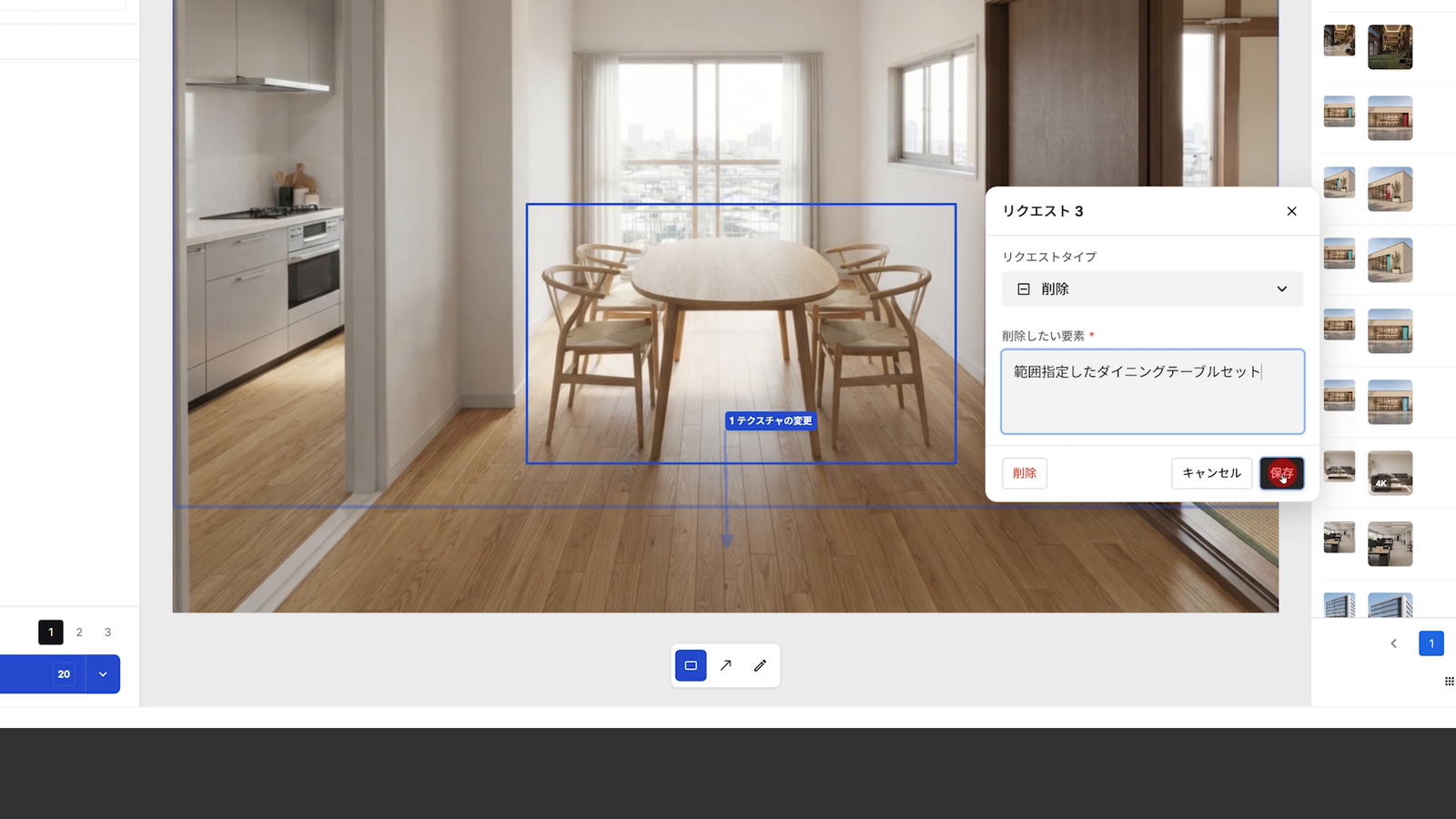Screen dimensions: 1456x819
Task: Select page 1 in the left pagination
Action: [51, 632]
